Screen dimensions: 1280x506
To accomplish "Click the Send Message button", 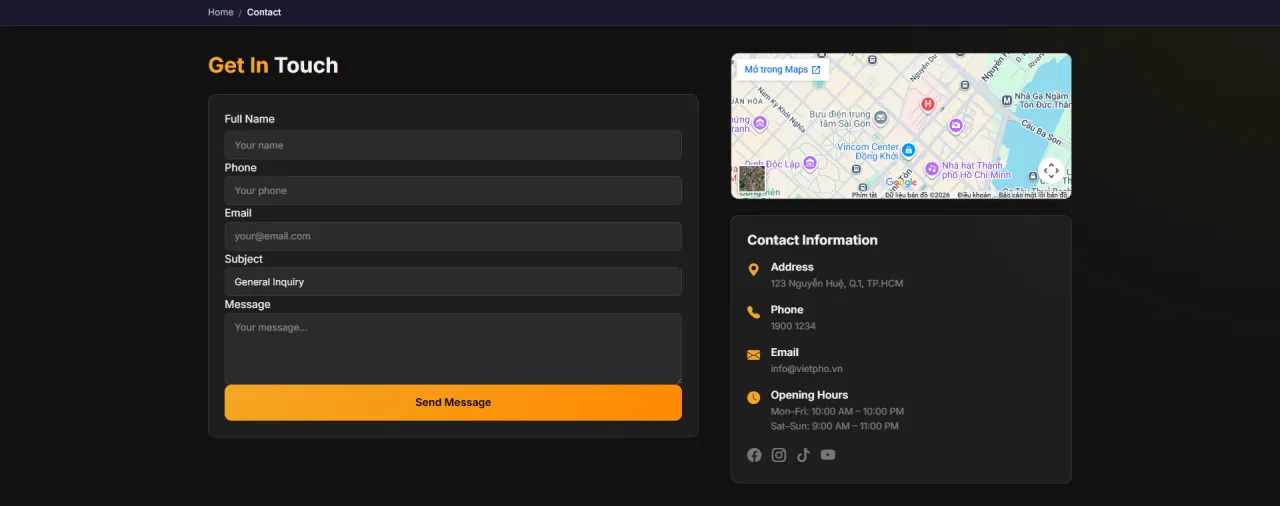I will click(x=453, y=402).
